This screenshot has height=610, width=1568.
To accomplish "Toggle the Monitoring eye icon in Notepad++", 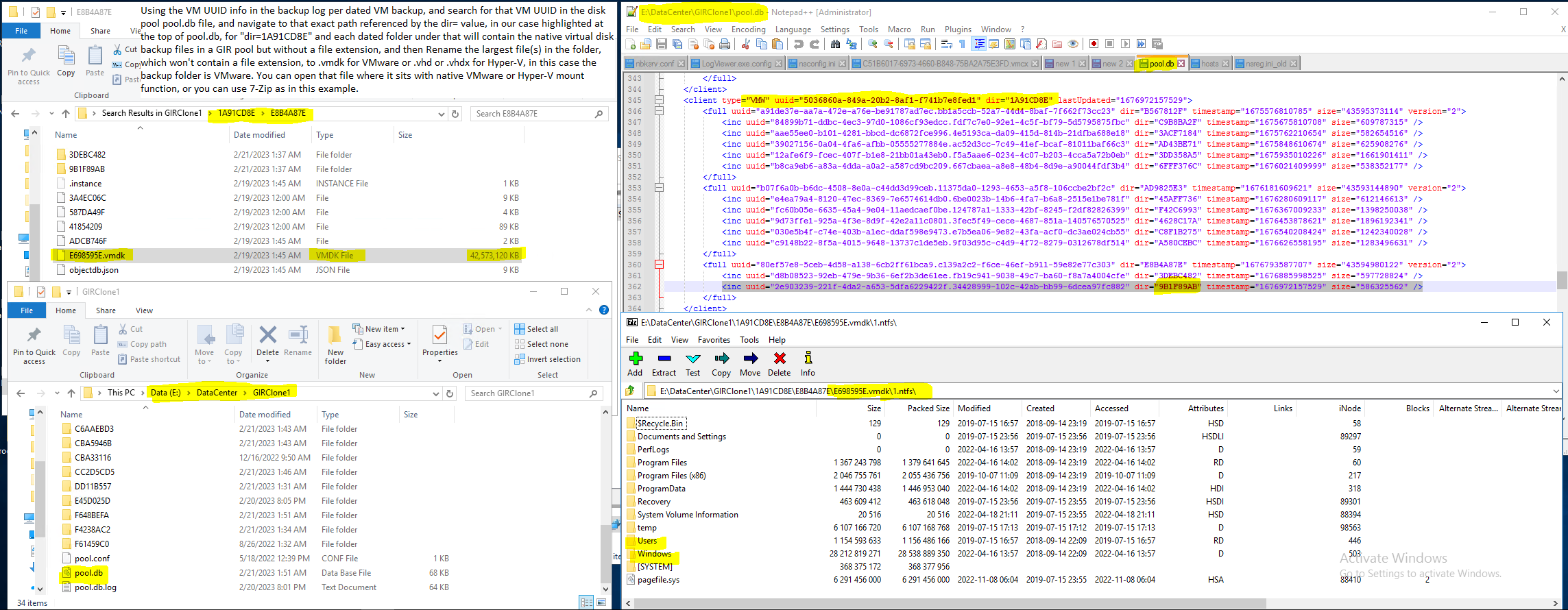I will [1073, 44].
